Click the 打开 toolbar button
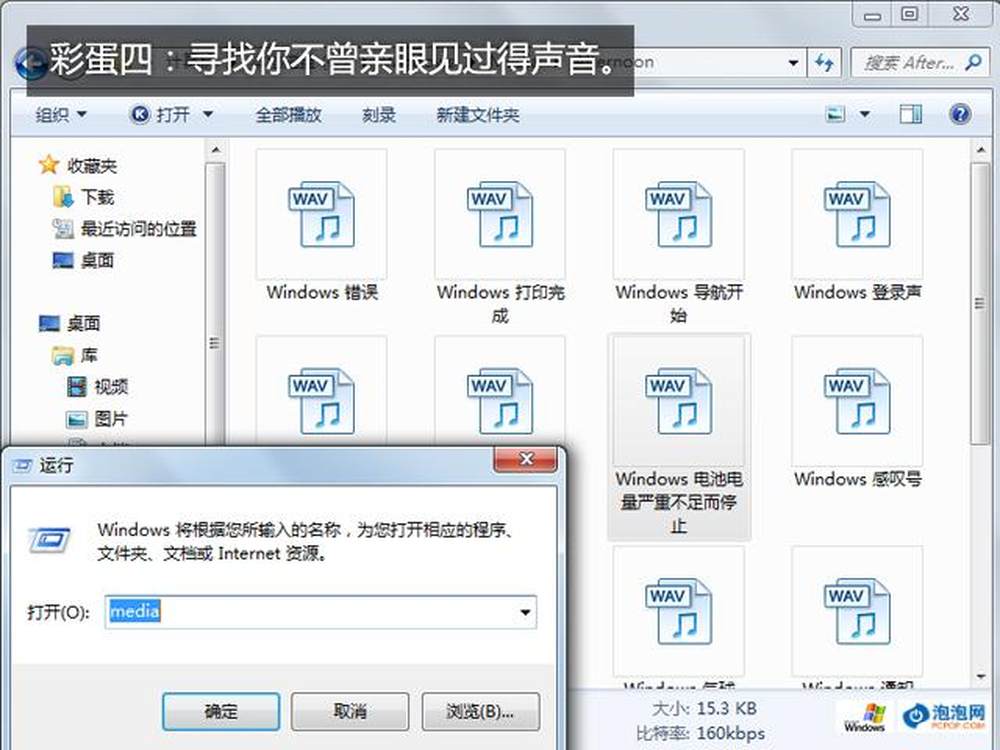1000x750 pixels. pyautogui.click(x=161, y=115)
